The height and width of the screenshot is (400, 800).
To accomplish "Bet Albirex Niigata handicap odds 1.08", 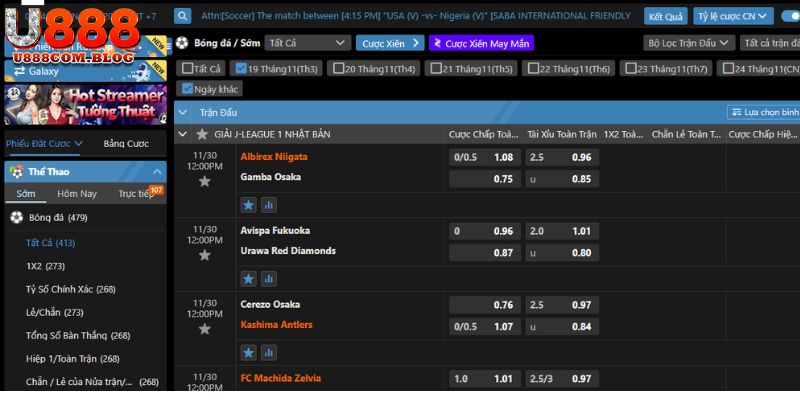I will 485,157.
